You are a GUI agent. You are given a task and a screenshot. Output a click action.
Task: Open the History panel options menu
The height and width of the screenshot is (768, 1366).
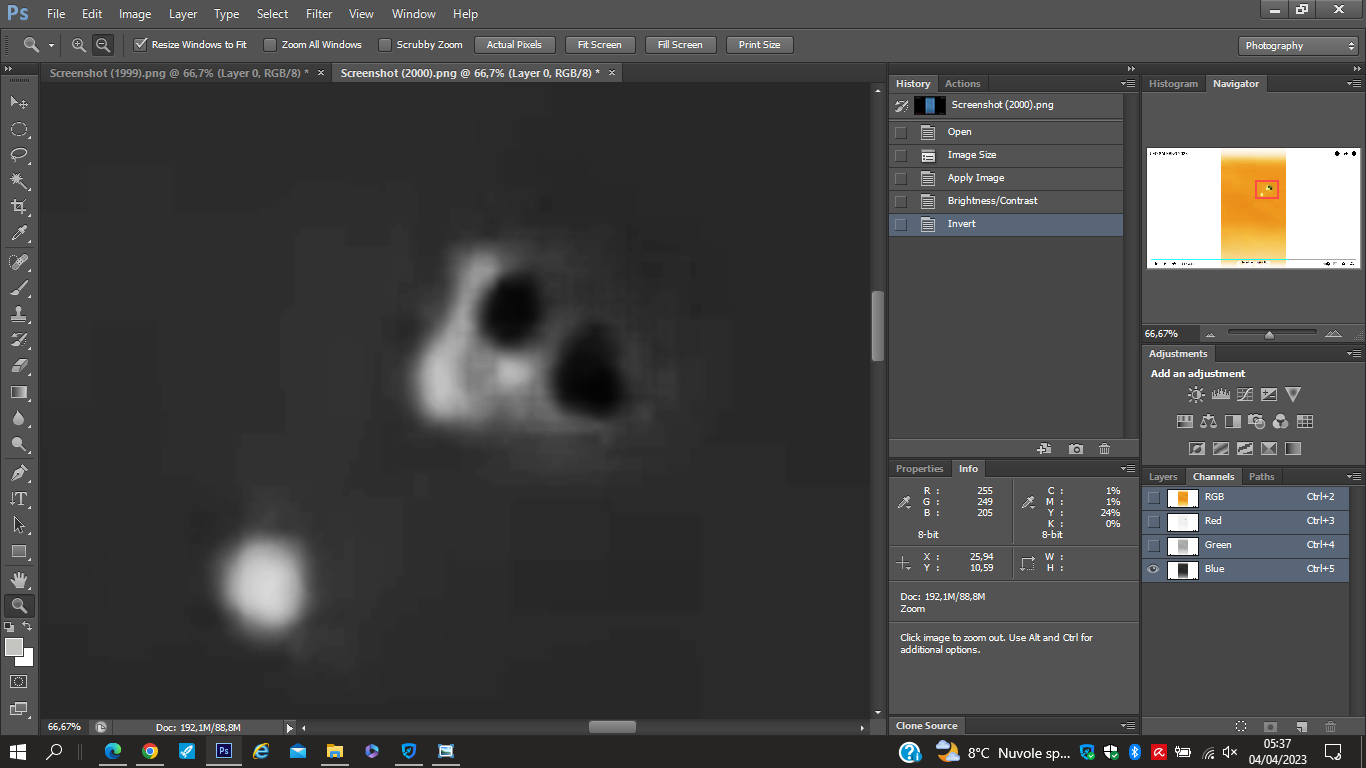(1128, 84)
